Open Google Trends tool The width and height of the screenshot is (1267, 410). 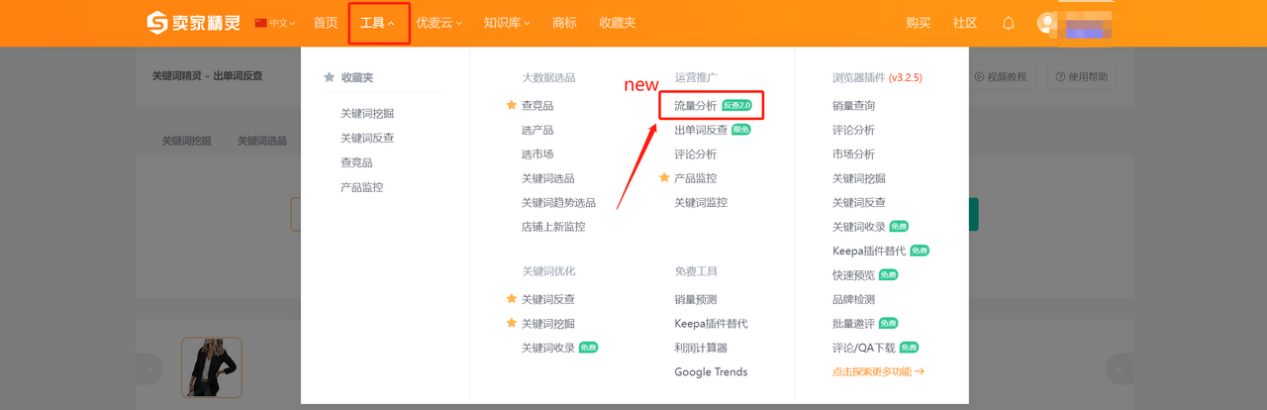711,372
